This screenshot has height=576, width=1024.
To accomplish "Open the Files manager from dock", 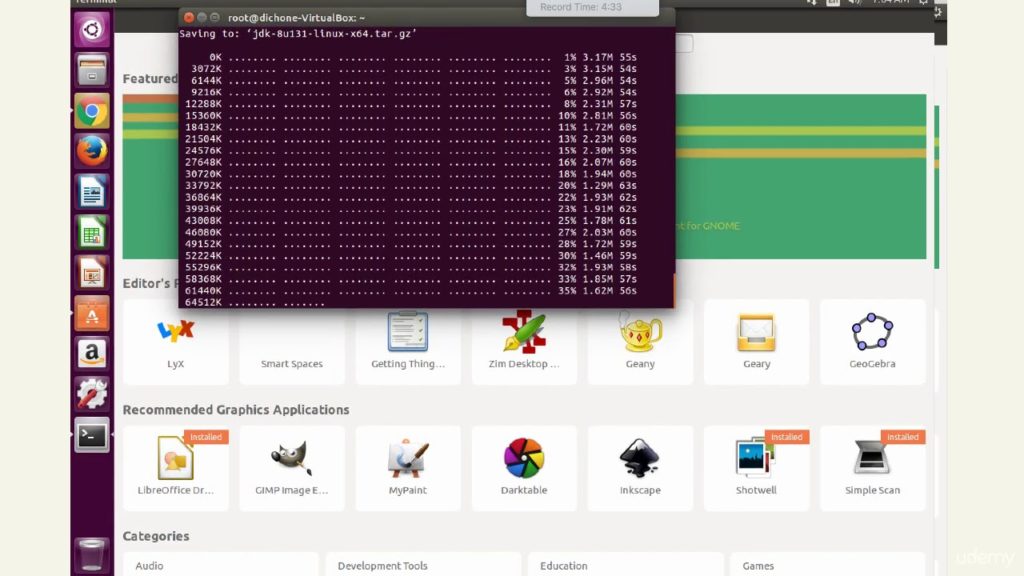I will 91,70.
